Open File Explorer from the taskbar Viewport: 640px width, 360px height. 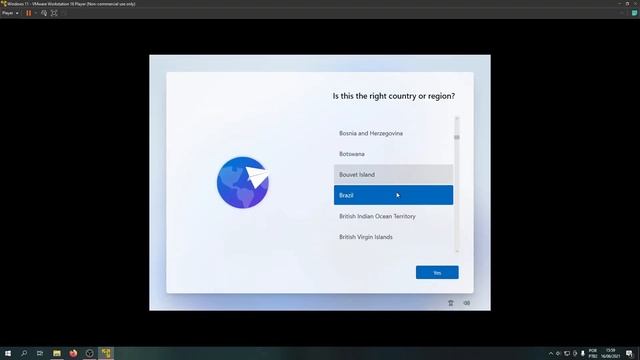coord(57,353)
